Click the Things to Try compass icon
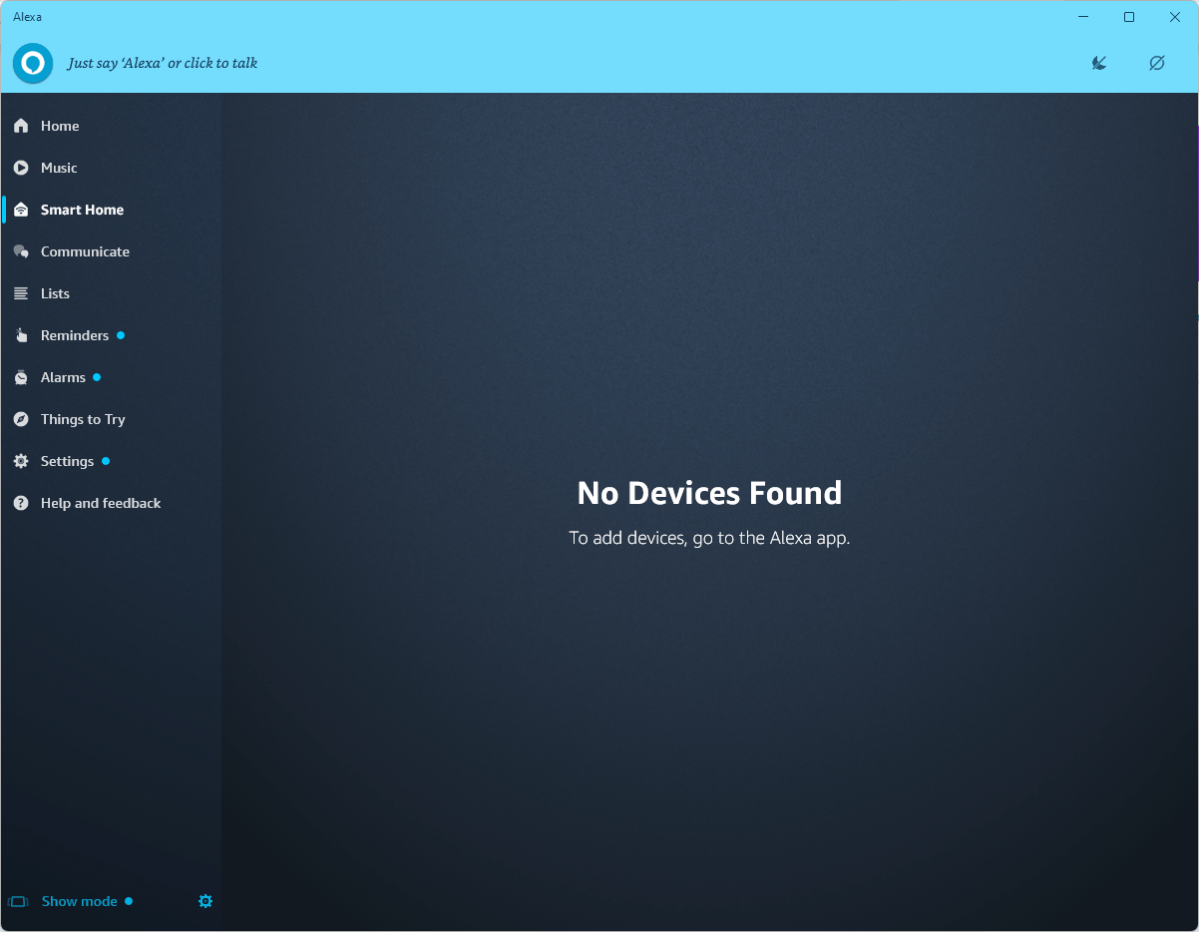The height and width of the screenshot is (932, 1199). (x=21, y=419)
